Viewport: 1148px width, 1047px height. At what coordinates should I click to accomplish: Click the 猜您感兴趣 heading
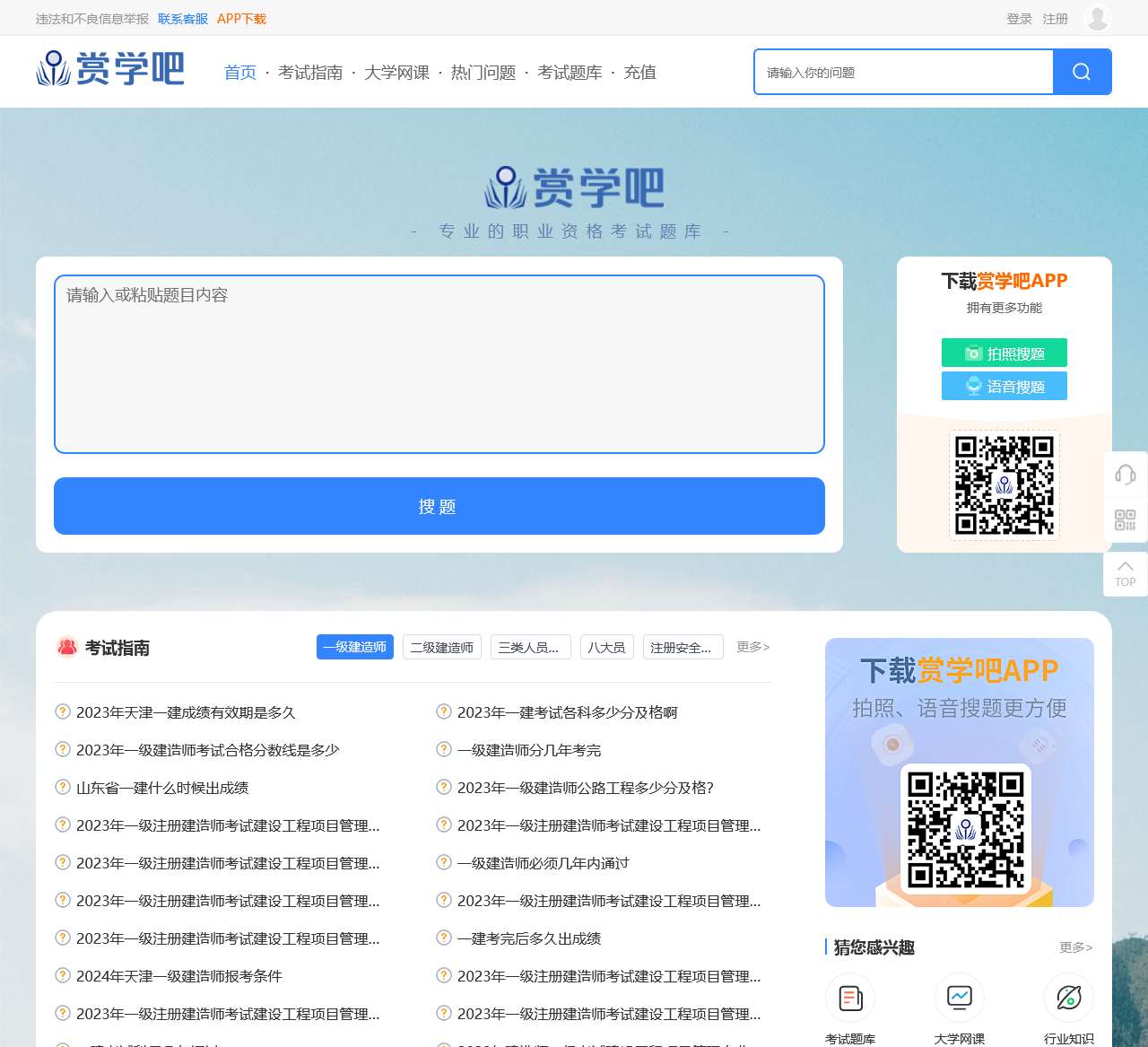pyautogui.click(x=874, y=947)
